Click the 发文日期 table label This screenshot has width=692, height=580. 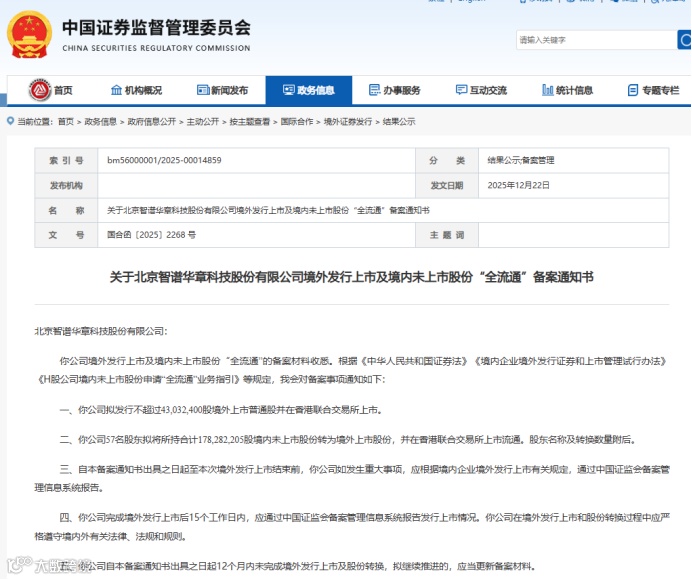coord(447,185)
